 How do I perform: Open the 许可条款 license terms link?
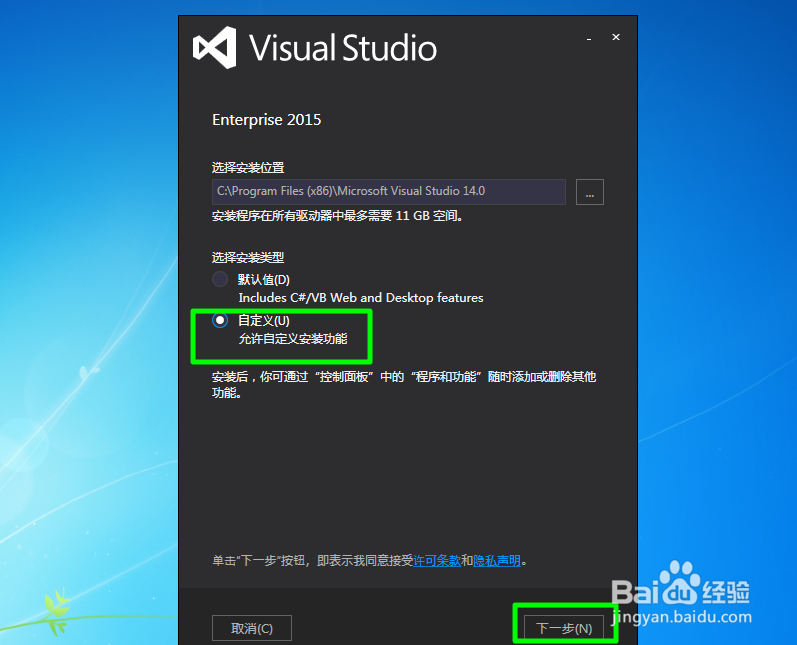pyautogui.click(x=437, y=561)
